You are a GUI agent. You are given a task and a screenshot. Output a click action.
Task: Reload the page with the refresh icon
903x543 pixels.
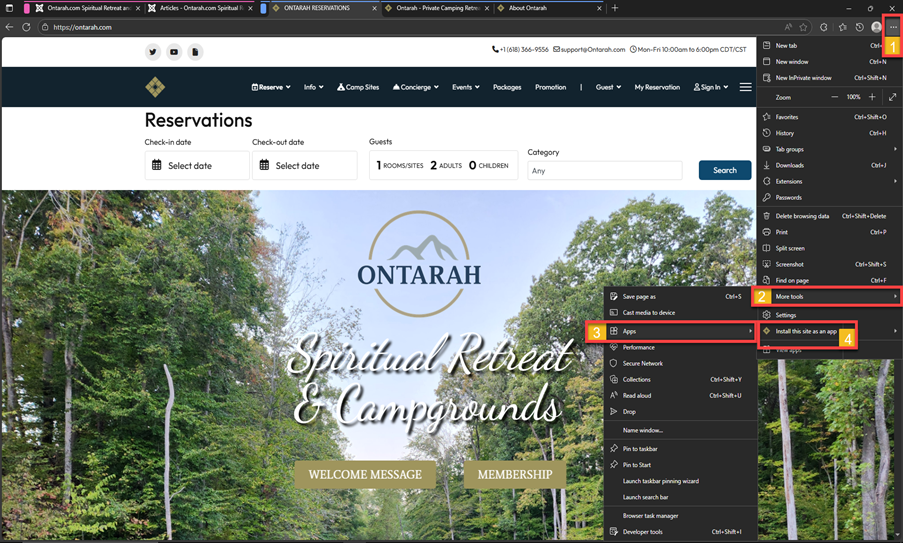pyautogui.click(x=26, y=27)
